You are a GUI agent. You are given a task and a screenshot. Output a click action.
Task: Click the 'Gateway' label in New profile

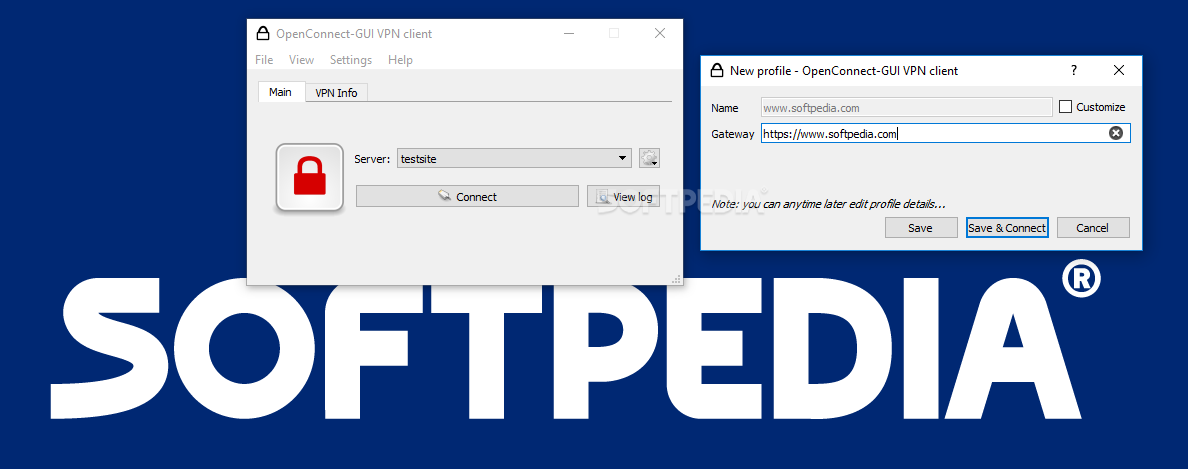pos(733,134)
